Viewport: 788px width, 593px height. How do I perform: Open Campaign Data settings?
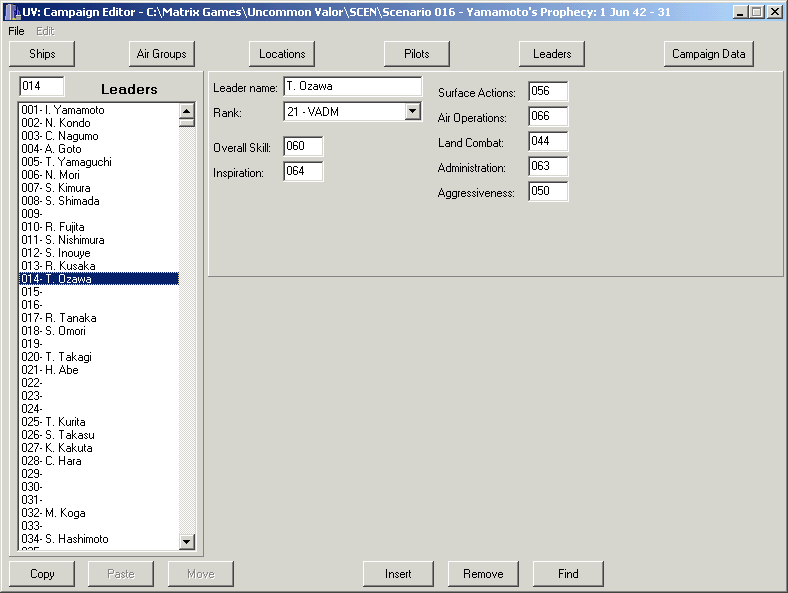709,54
